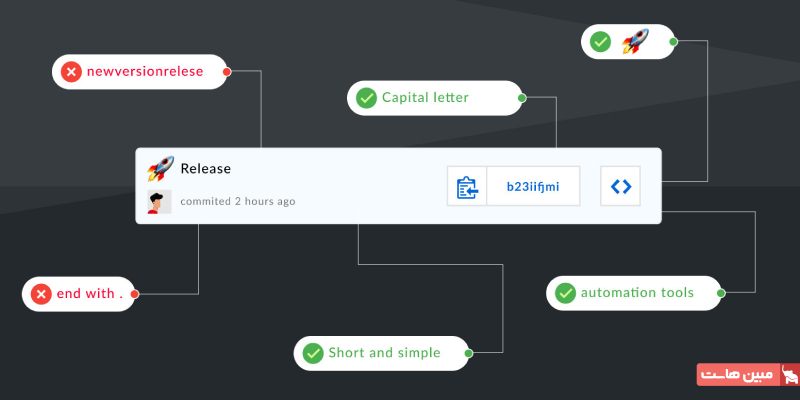Click the red X on newversionrelese label
Screen dimensions: 800x400
click(71, 72)
